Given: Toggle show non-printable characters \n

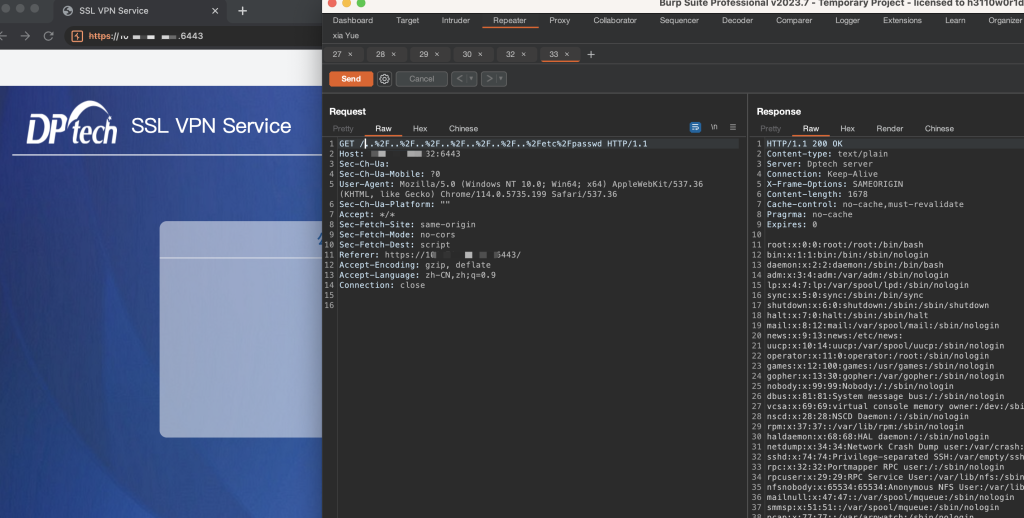Looking at the screenshot, I should click(714, 127).
